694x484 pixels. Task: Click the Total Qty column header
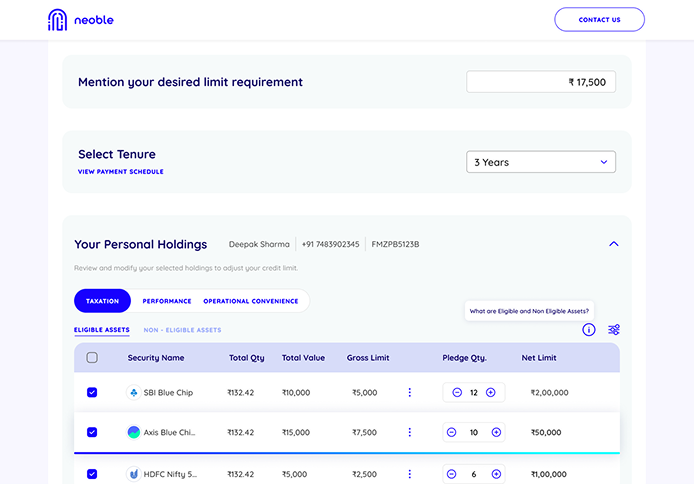(247, 357)
